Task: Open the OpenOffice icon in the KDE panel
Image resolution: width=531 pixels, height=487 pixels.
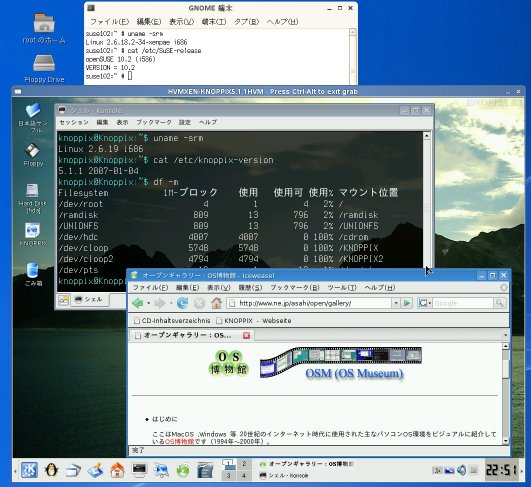Action: (x=205, y=470)
